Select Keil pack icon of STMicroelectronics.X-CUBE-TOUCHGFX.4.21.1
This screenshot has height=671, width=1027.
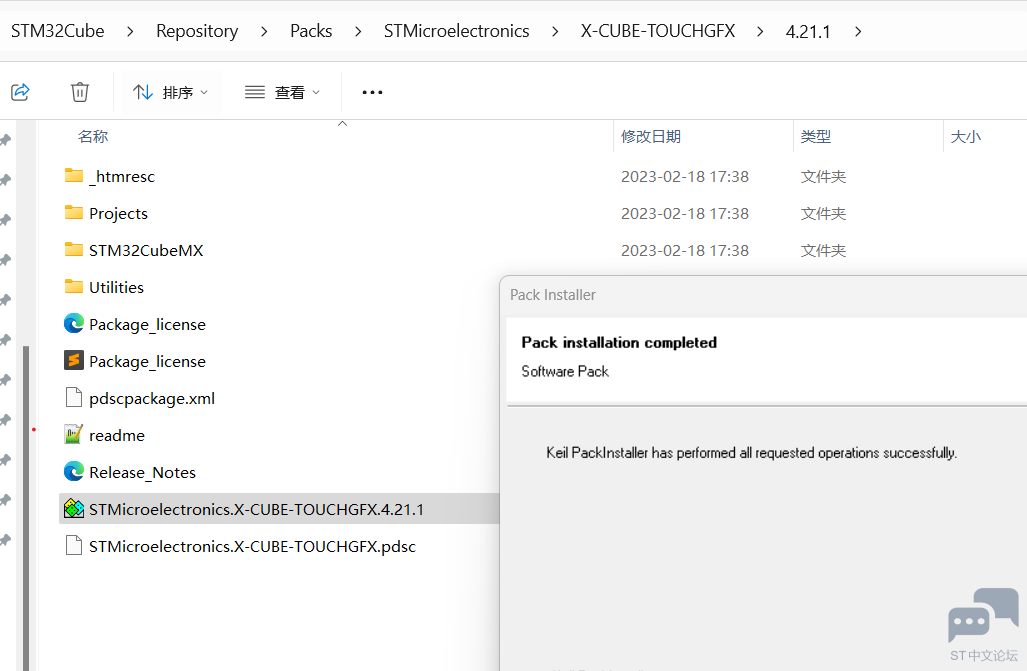click(x=74, y=508)
